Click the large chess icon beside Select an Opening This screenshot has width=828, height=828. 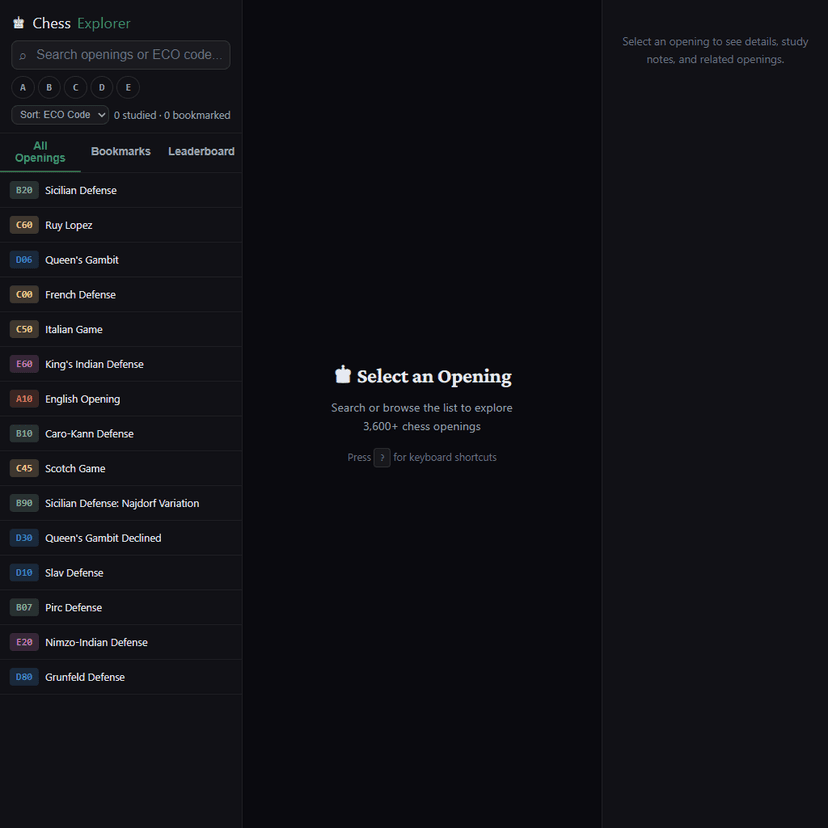(343, 375)
